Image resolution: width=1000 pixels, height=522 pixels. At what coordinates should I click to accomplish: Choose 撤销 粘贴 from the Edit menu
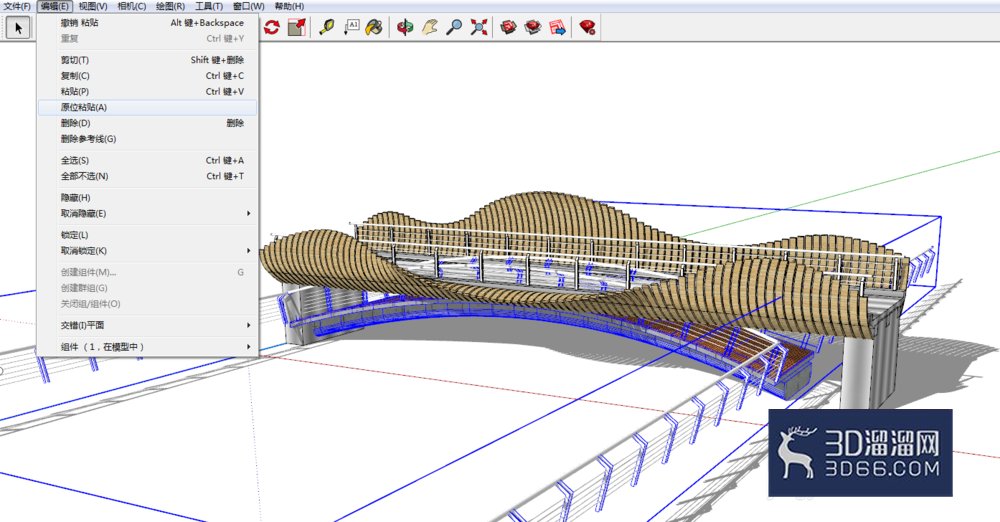coord(147,22)
